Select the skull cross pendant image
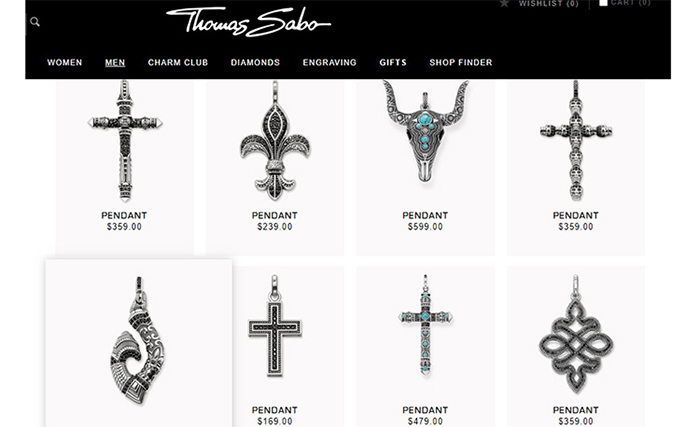 pos(576,140)
